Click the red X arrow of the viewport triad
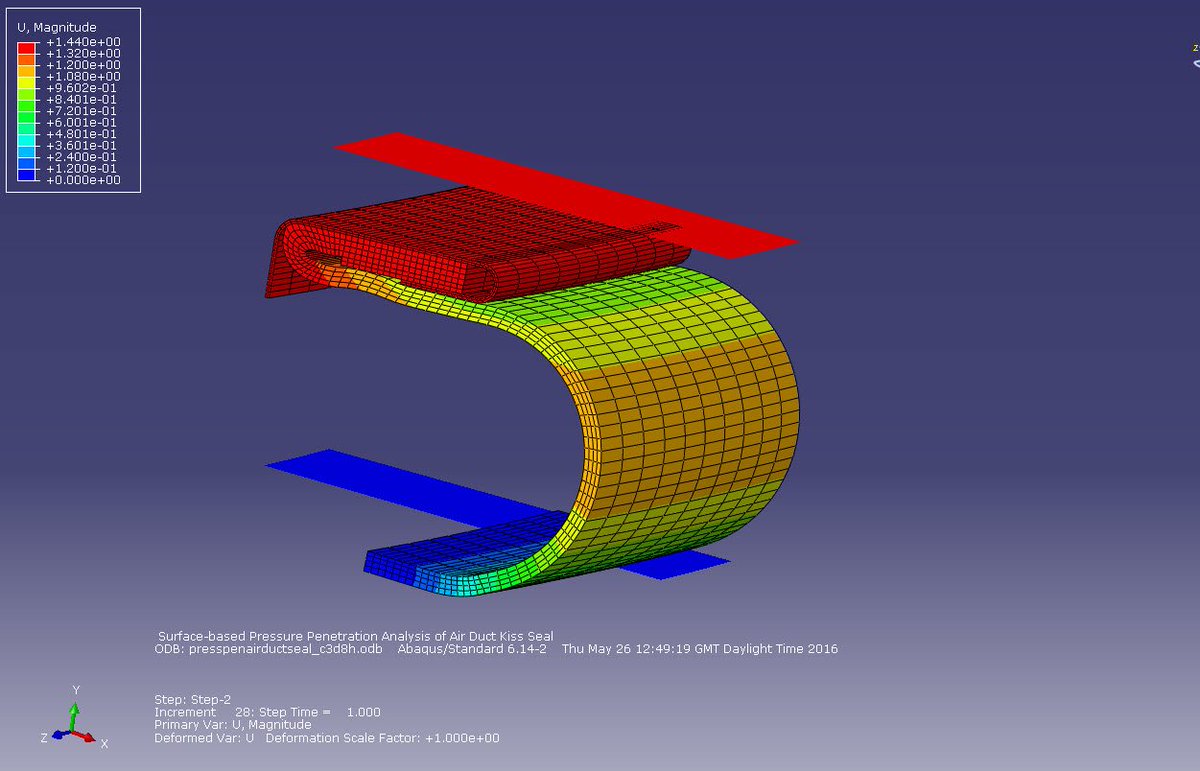The height and width of the screenshot is (771, 1200). [x=83, y=737]
